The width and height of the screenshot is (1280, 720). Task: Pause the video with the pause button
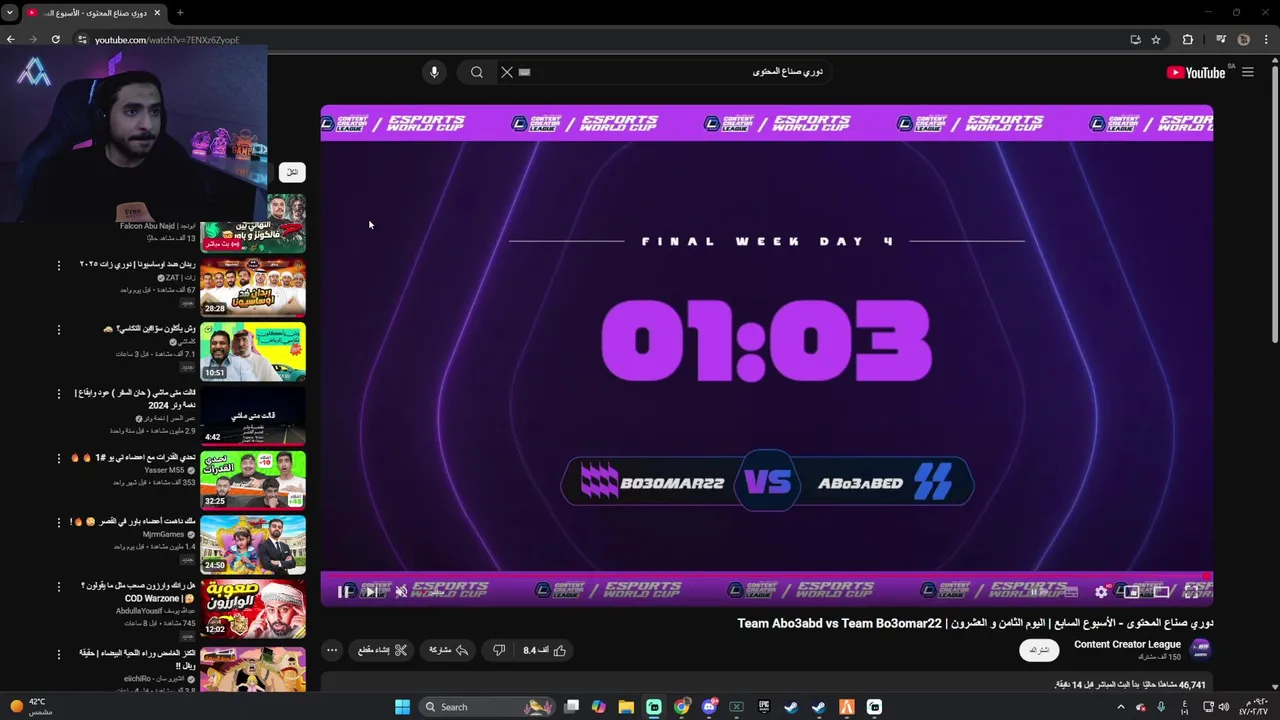pos(344,592)
